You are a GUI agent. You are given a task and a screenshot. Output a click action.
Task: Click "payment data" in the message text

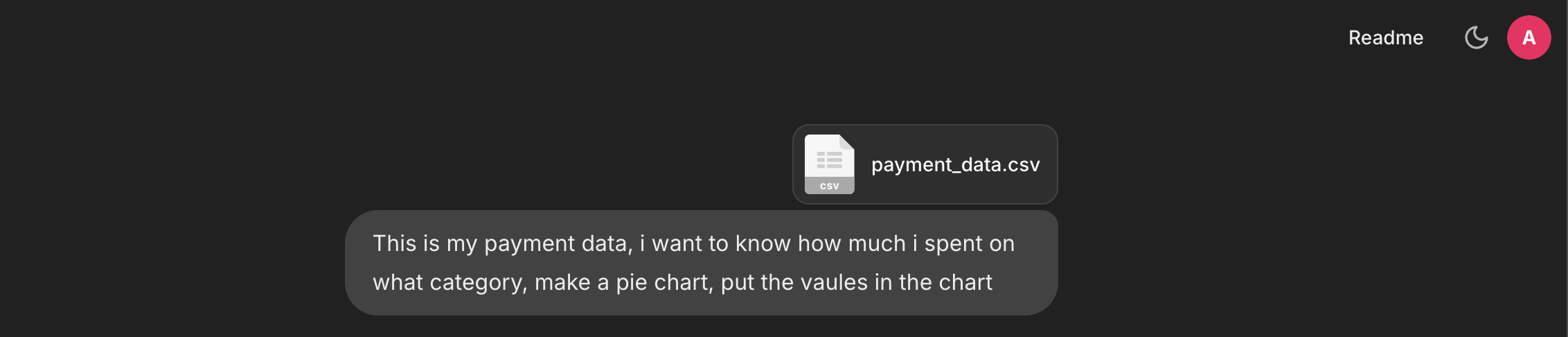(x=558, y=243)
